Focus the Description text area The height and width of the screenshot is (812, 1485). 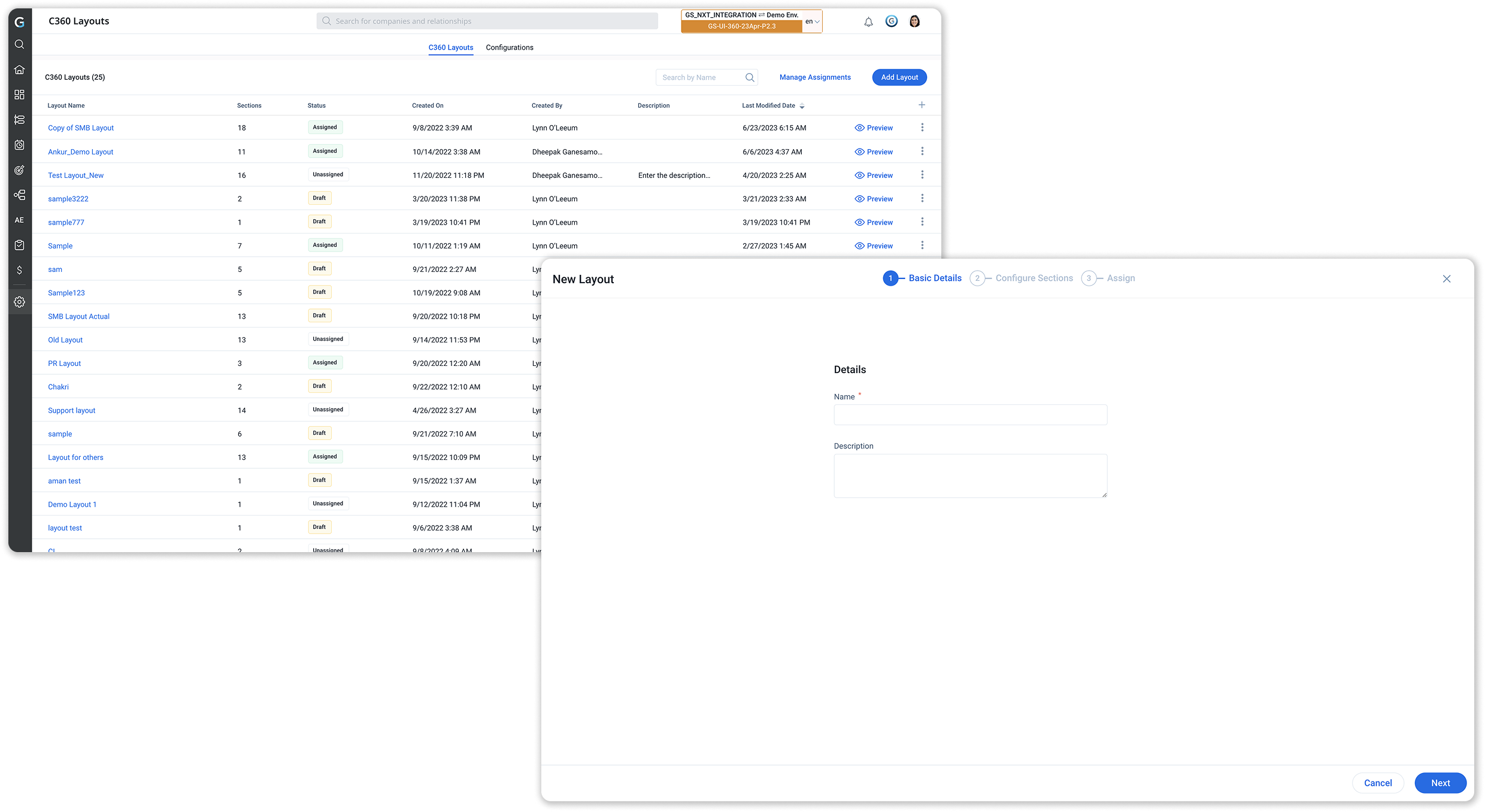[x=971, y=476]
